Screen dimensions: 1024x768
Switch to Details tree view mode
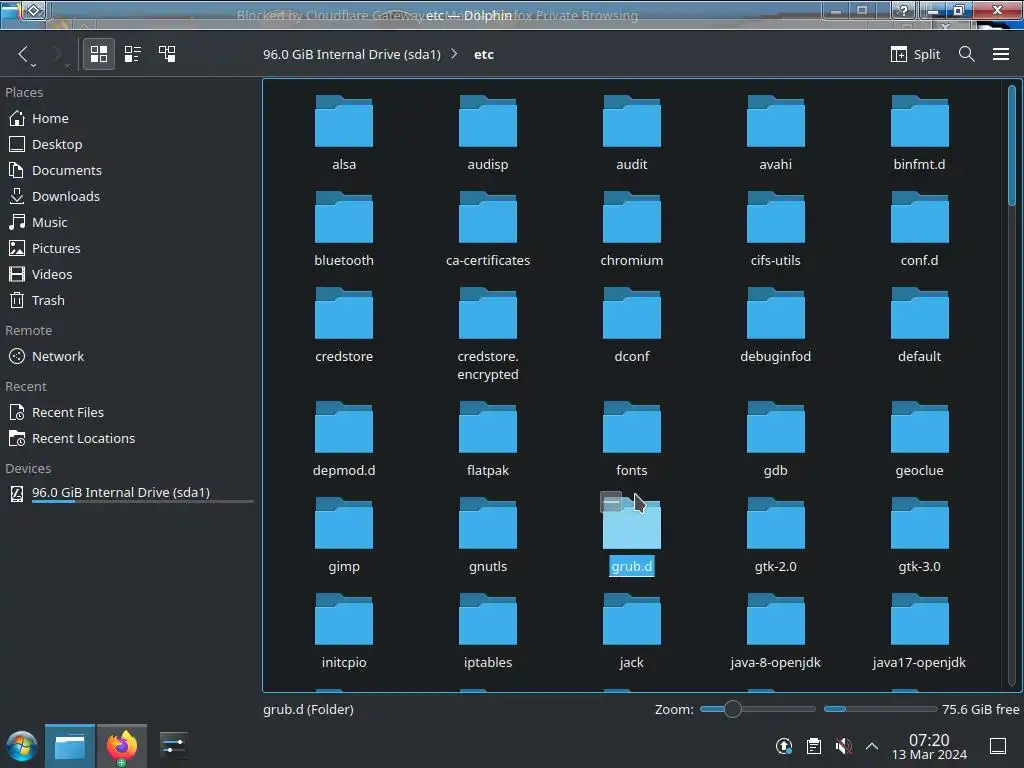[x=167, y=54]
